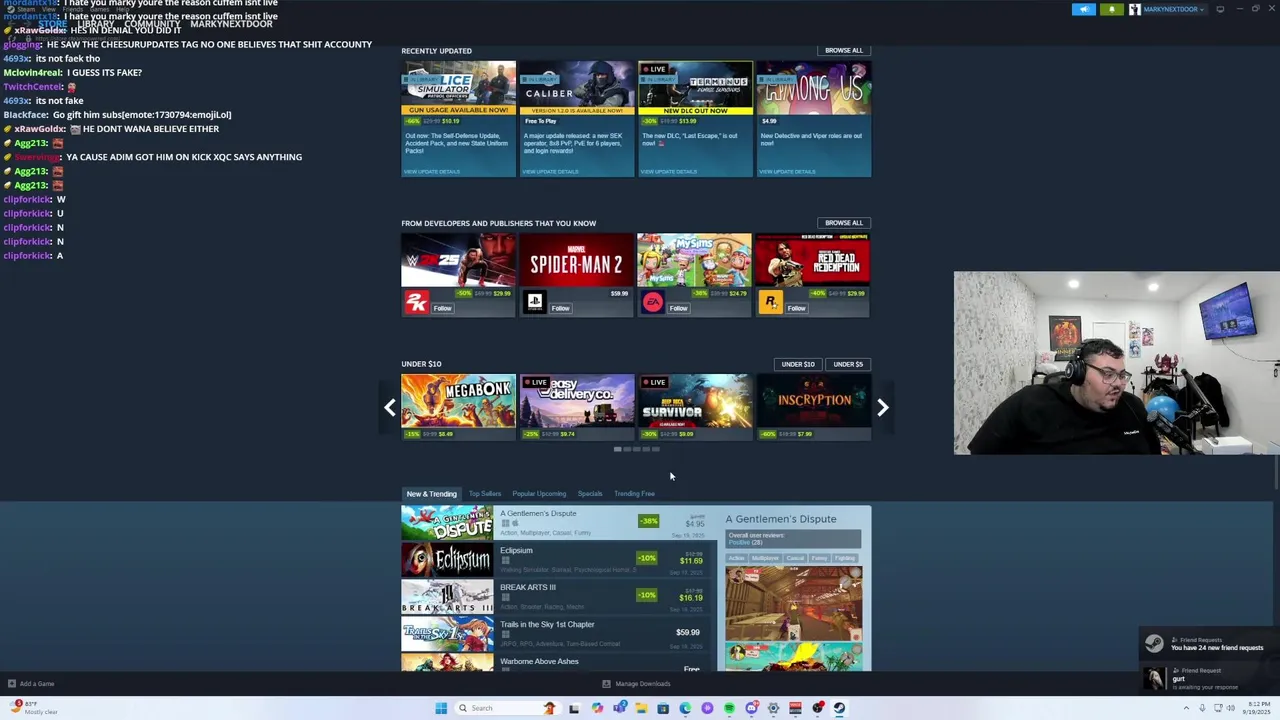
Task: Open the 24 new friend requests notification
Action: pyautogui.click(x=1209, y=644)
